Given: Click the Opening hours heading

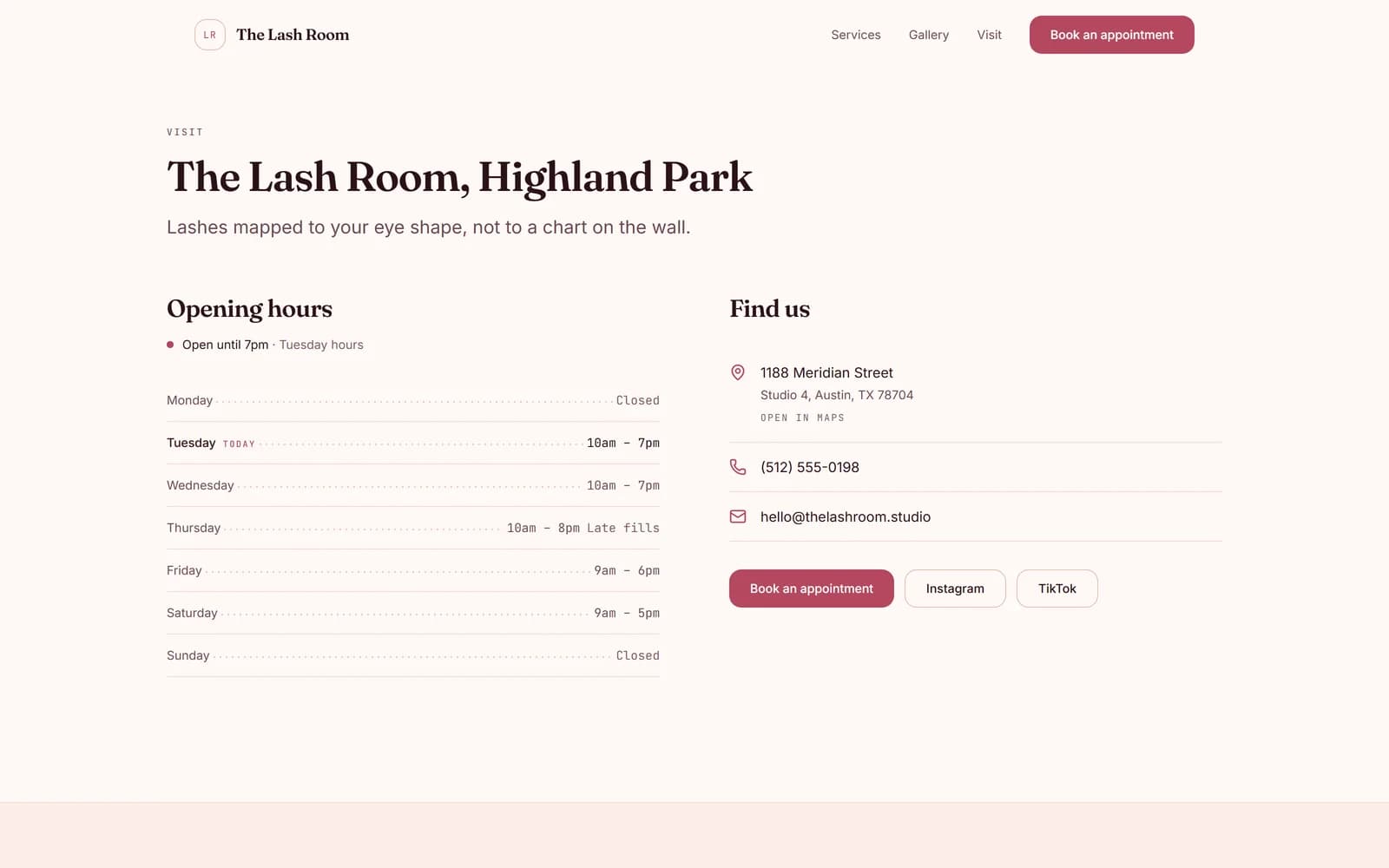Looking at the screenshot, I should point(249,309).
